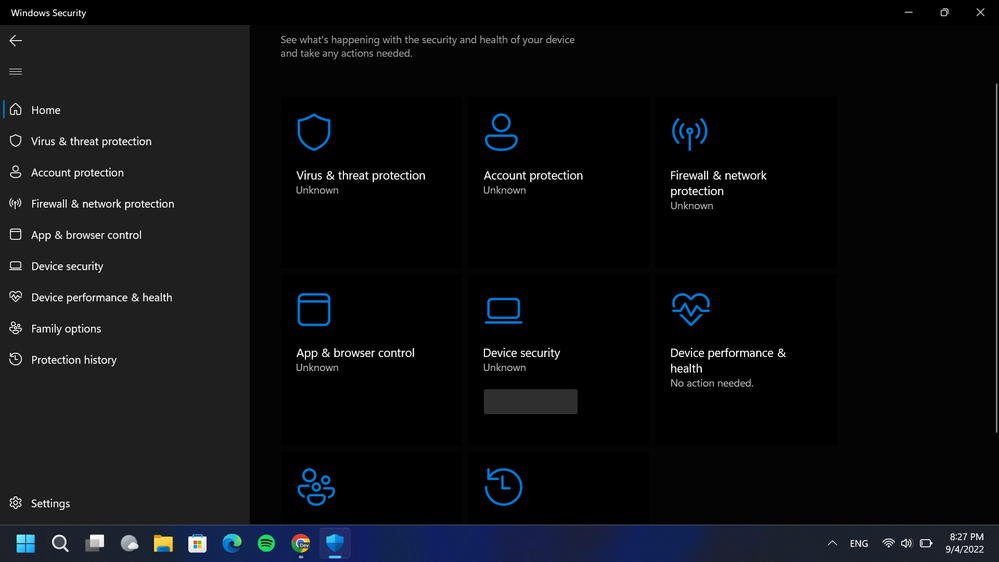999x562 pixels.
Task: Launch Microsoft Edge from taskbar
Action: click(232, 544)
